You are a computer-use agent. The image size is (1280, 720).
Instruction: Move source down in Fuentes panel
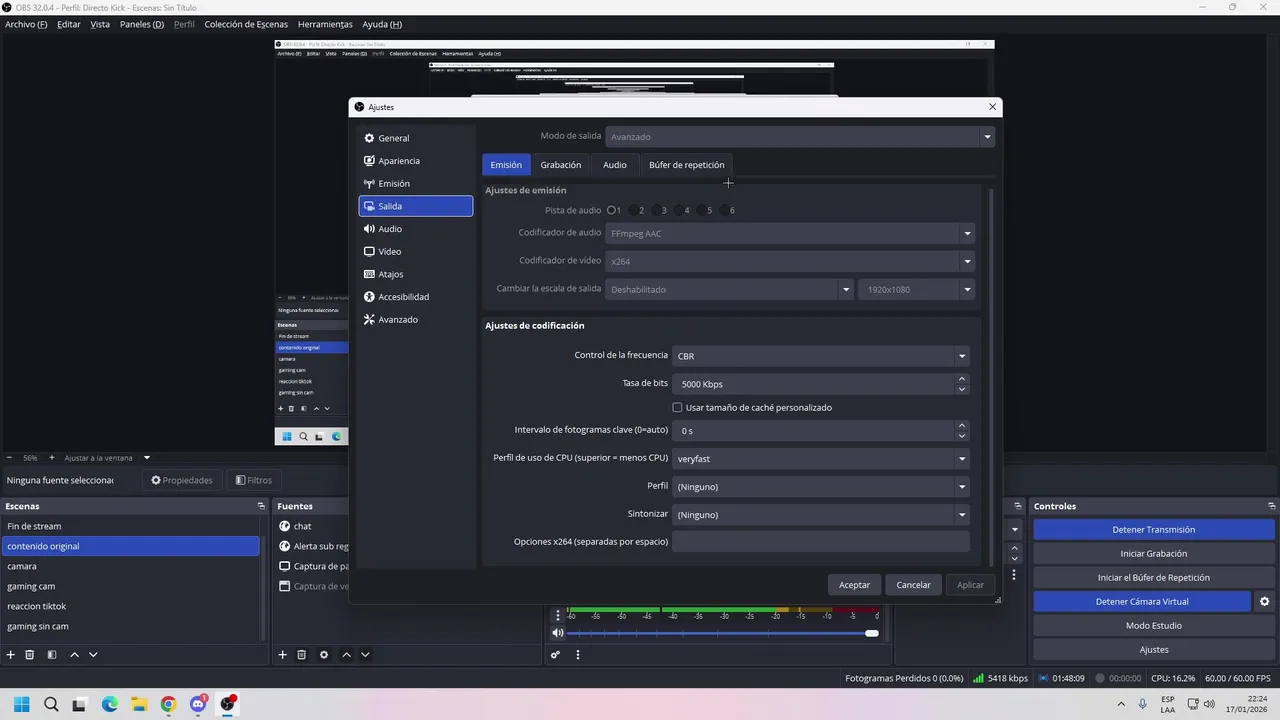pos(365,655)
